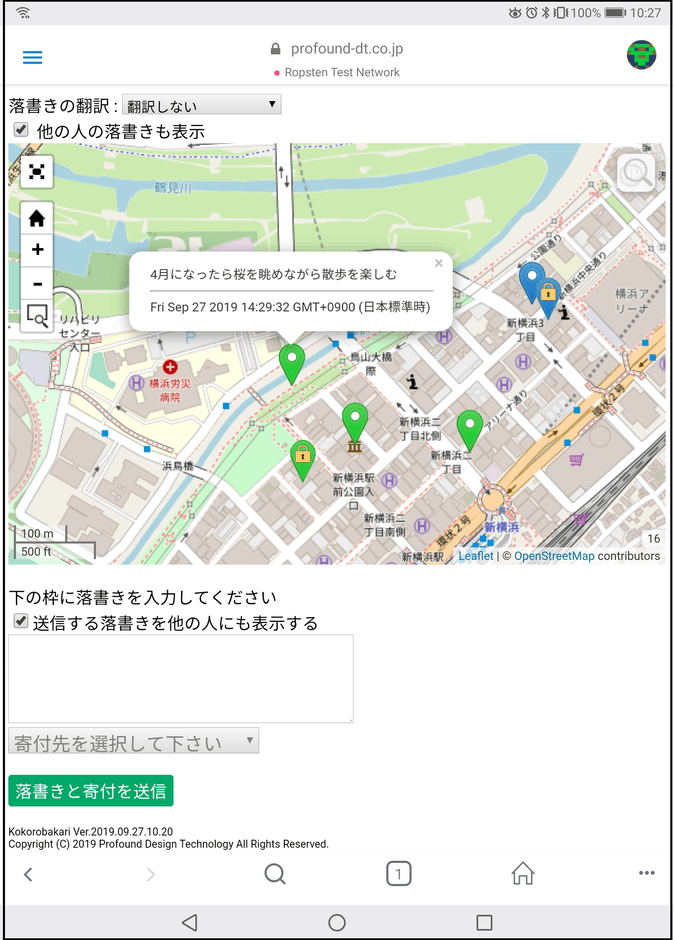The height and width of the screenshot is (940, 674).
Task: Open the browser tabs counter
Action: coord(398,874)
